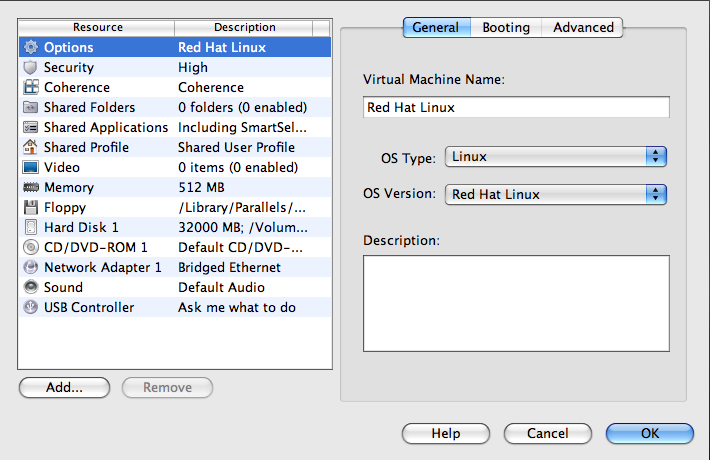The height and width of the screenshot is (460, 710).
Task: Confirm with the OK button
Action: click(650, 434)
